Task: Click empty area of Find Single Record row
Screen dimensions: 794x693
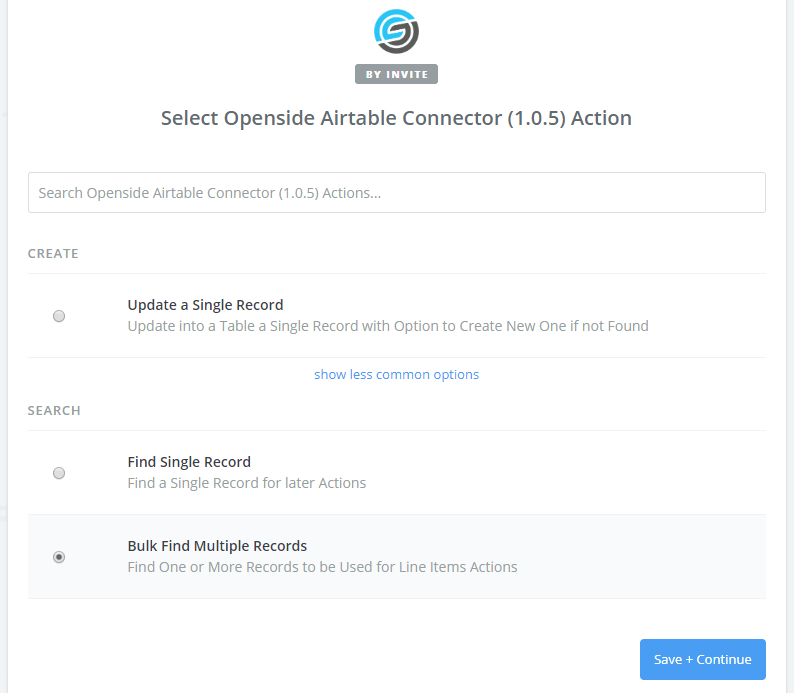Action: click(x=557, y=473)
